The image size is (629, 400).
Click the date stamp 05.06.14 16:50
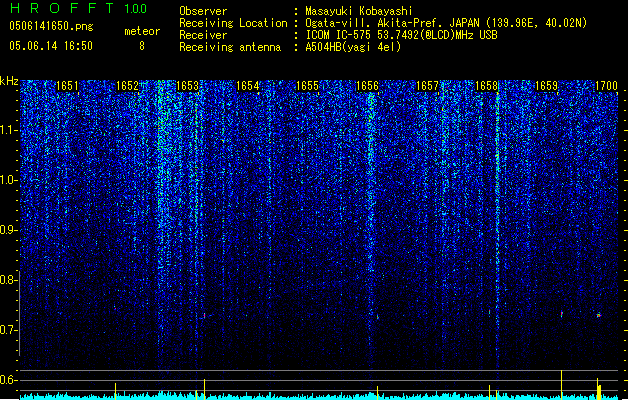pyautogui.click(x=51, y=46)
